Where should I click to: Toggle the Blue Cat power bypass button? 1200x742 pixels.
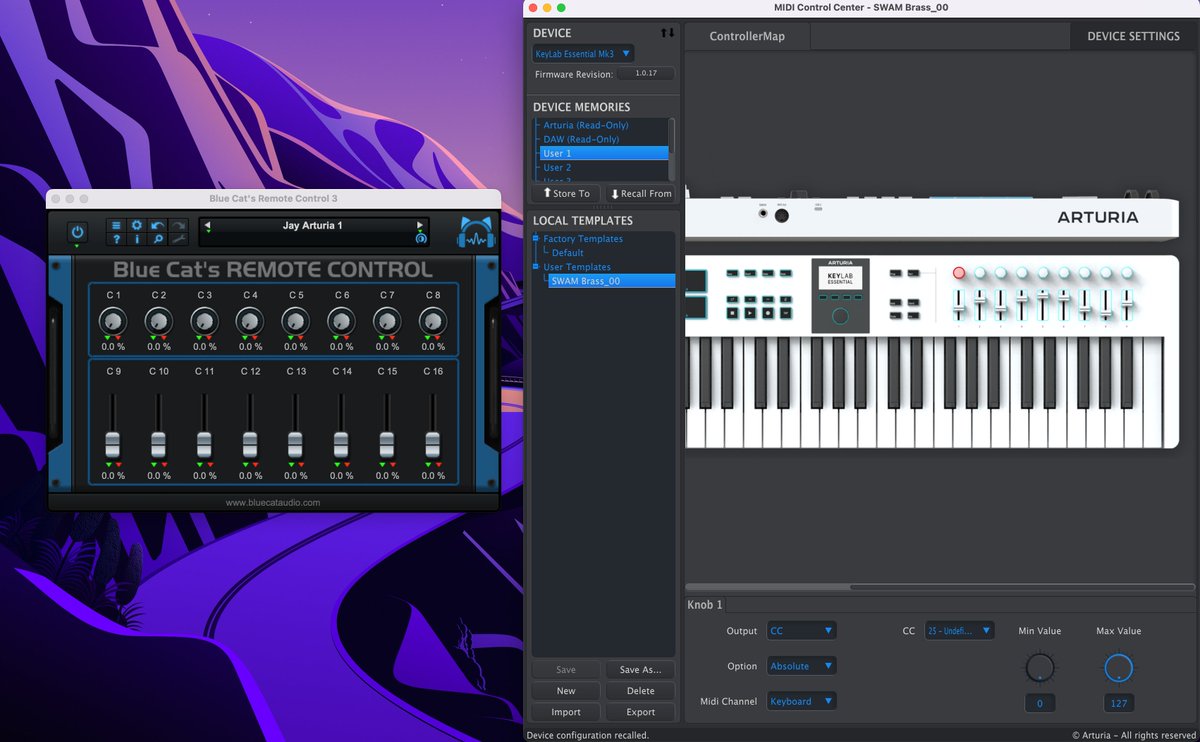(x=77, y=232)
